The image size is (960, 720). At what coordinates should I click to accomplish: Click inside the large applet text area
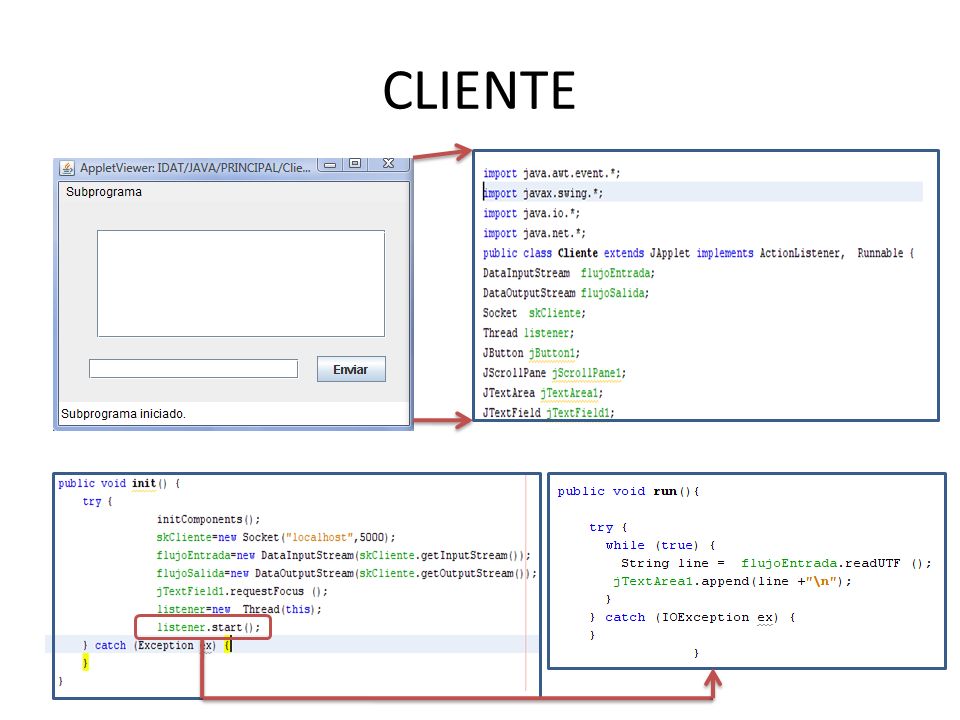241,283
